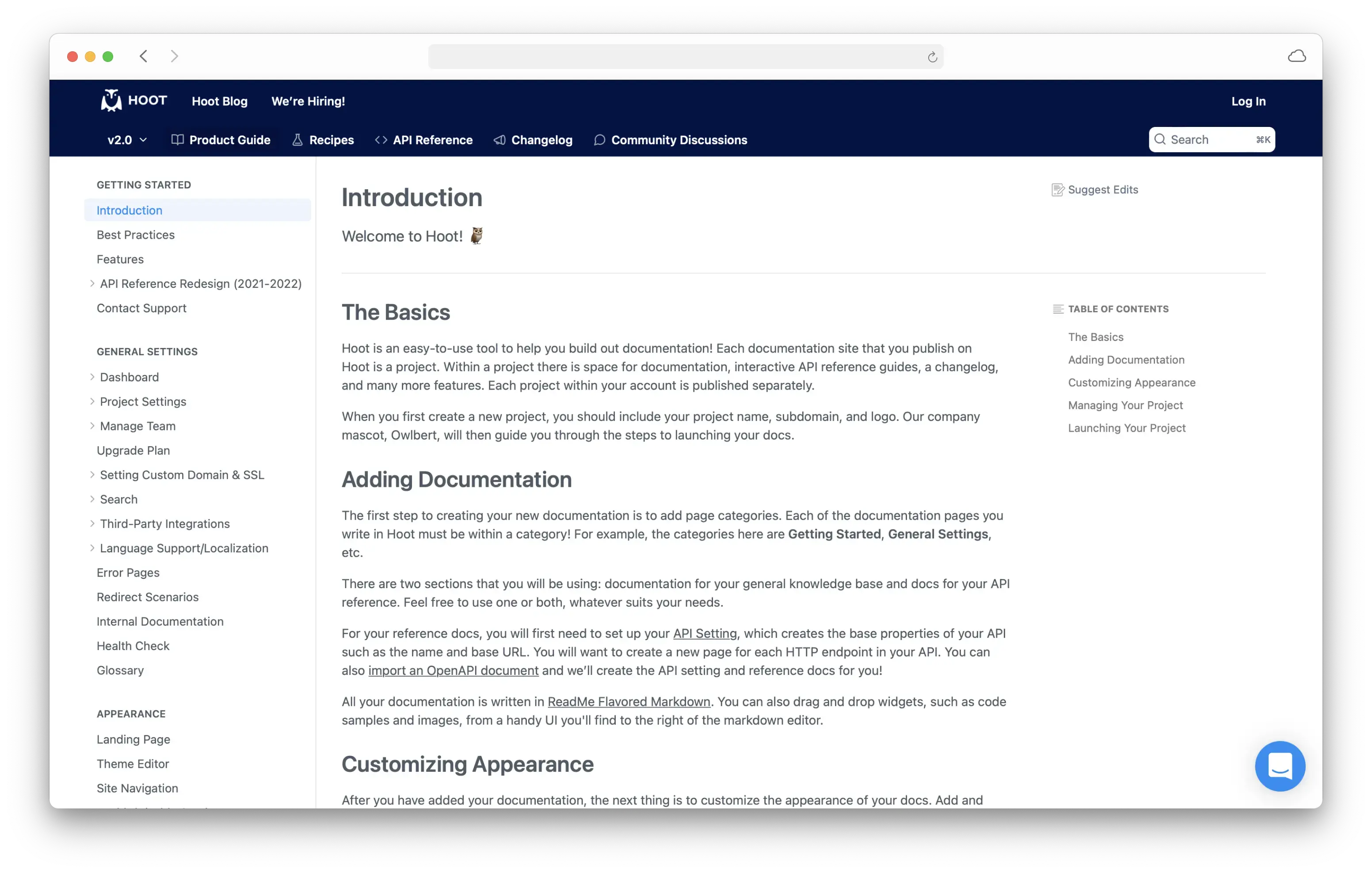The height and width of the screenshot is (873, 1372).
Task: Open the API Reference tab
Action: [x=424, y=140]
